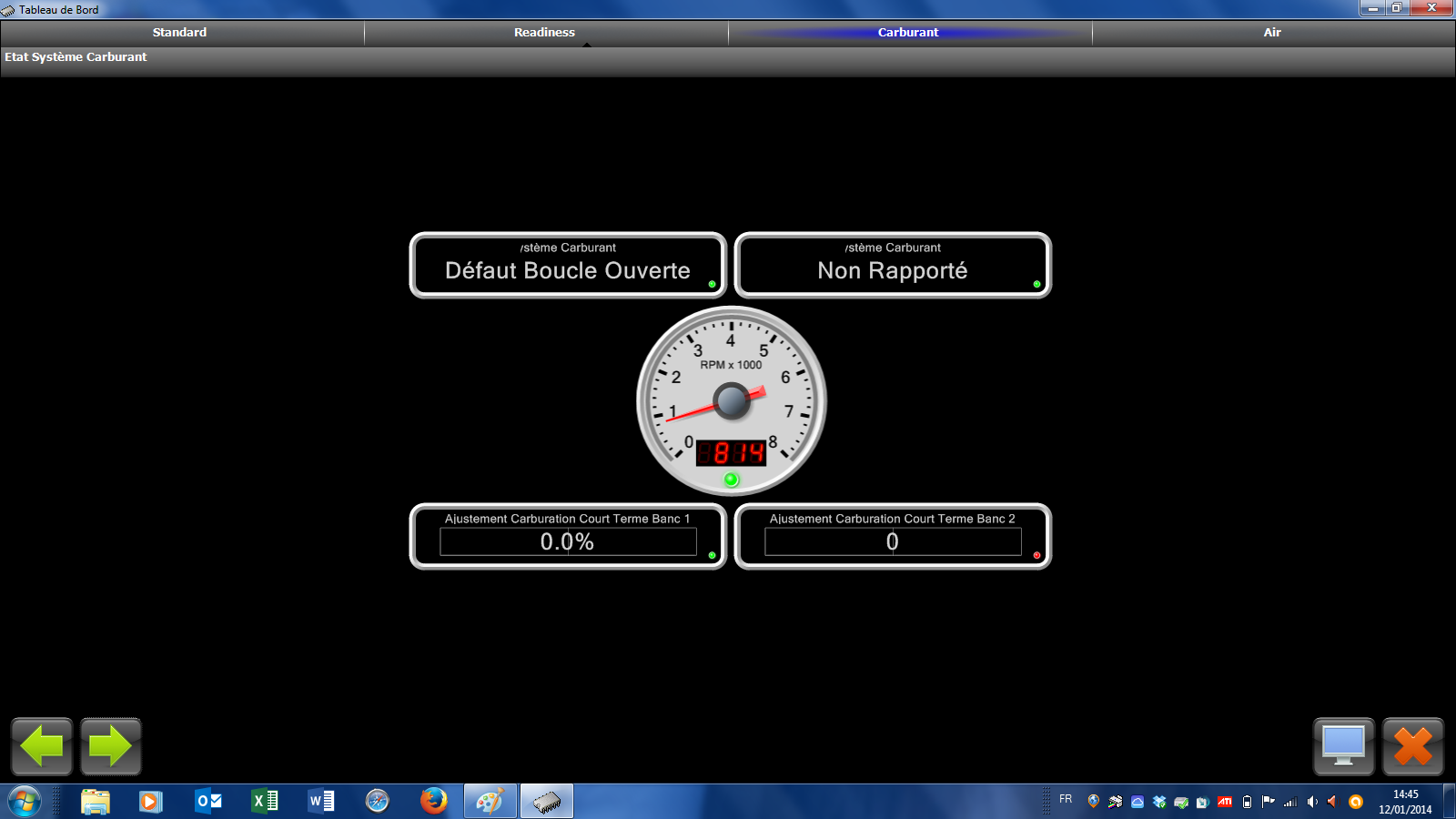Image resolution: width=1456 pixels, height=819 pixels.
Task: Click the Court Terme Banc 1 gauge bar
Action: point(568,542)
